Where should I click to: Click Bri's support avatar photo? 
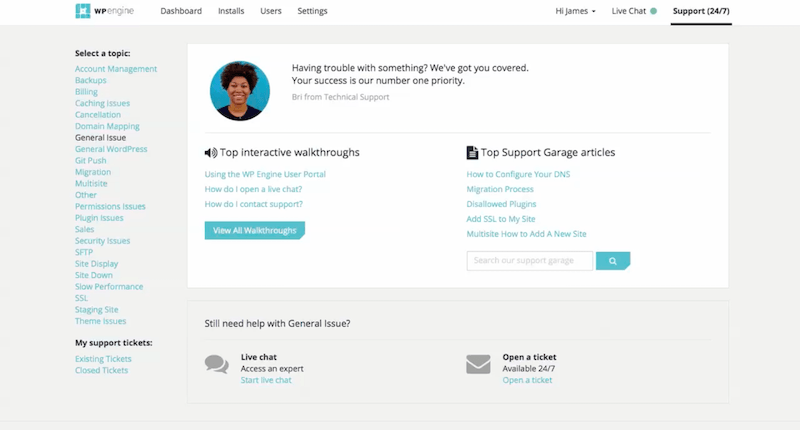point(240,91)
